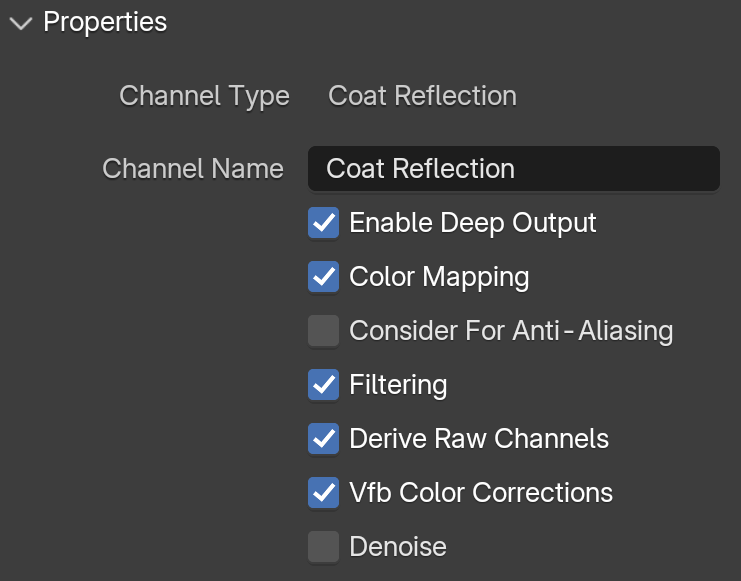Uncheck the Enable Deep Output checkbox

(324, 223)
